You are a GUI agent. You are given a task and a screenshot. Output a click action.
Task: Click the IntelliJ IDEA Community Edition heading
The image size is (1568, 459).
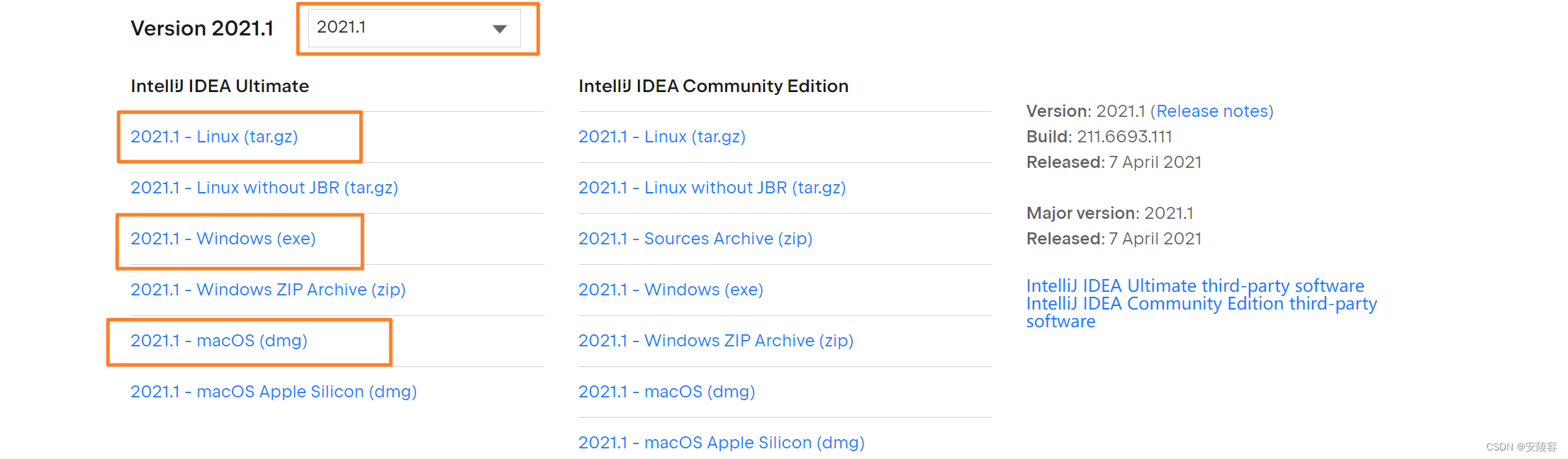713,86
